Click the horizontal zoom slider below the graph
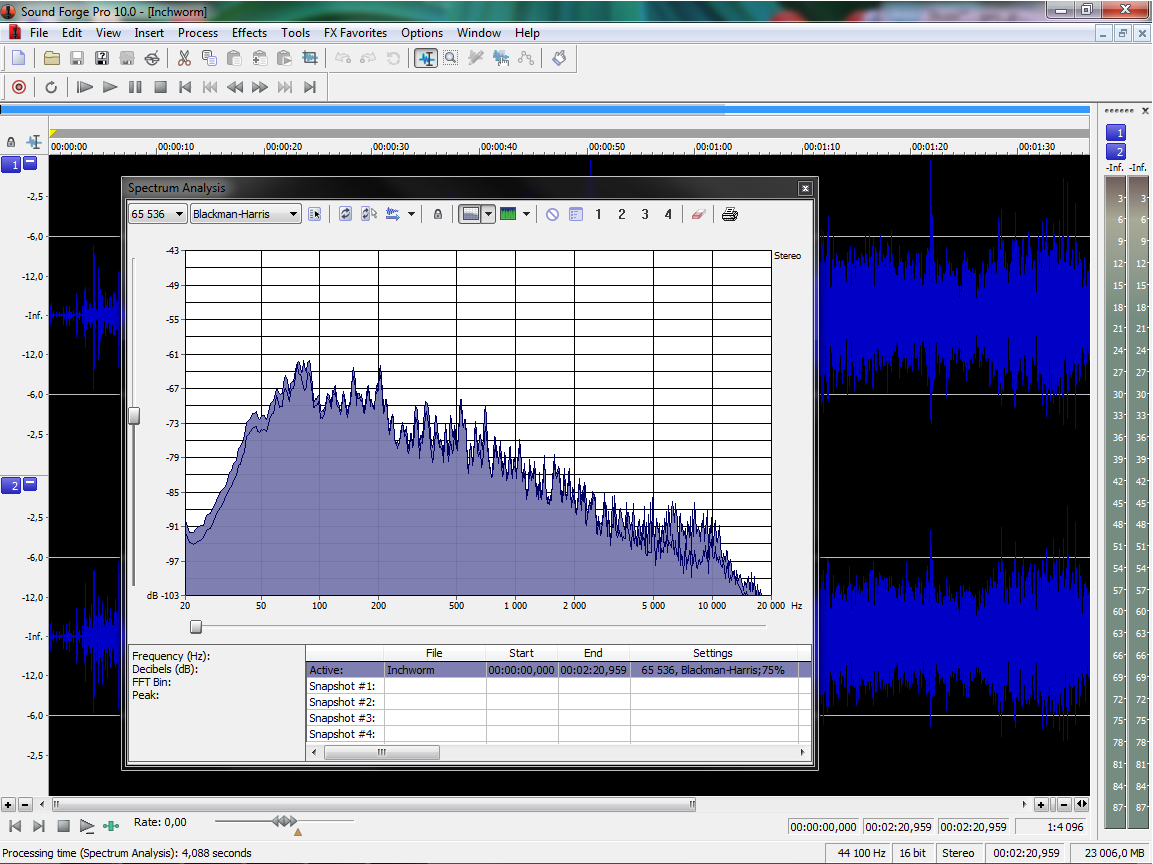The width and height of the screenshot is (1153, 864). [x=196, y=626]
